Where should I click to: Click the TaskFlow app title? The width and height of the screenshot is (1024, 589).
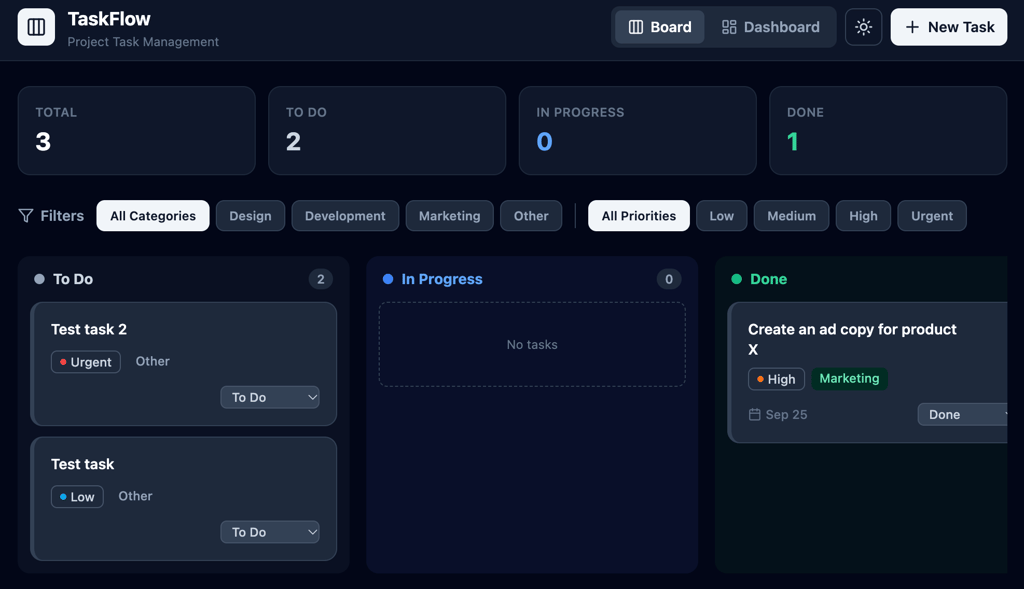(x=109, y=19)
